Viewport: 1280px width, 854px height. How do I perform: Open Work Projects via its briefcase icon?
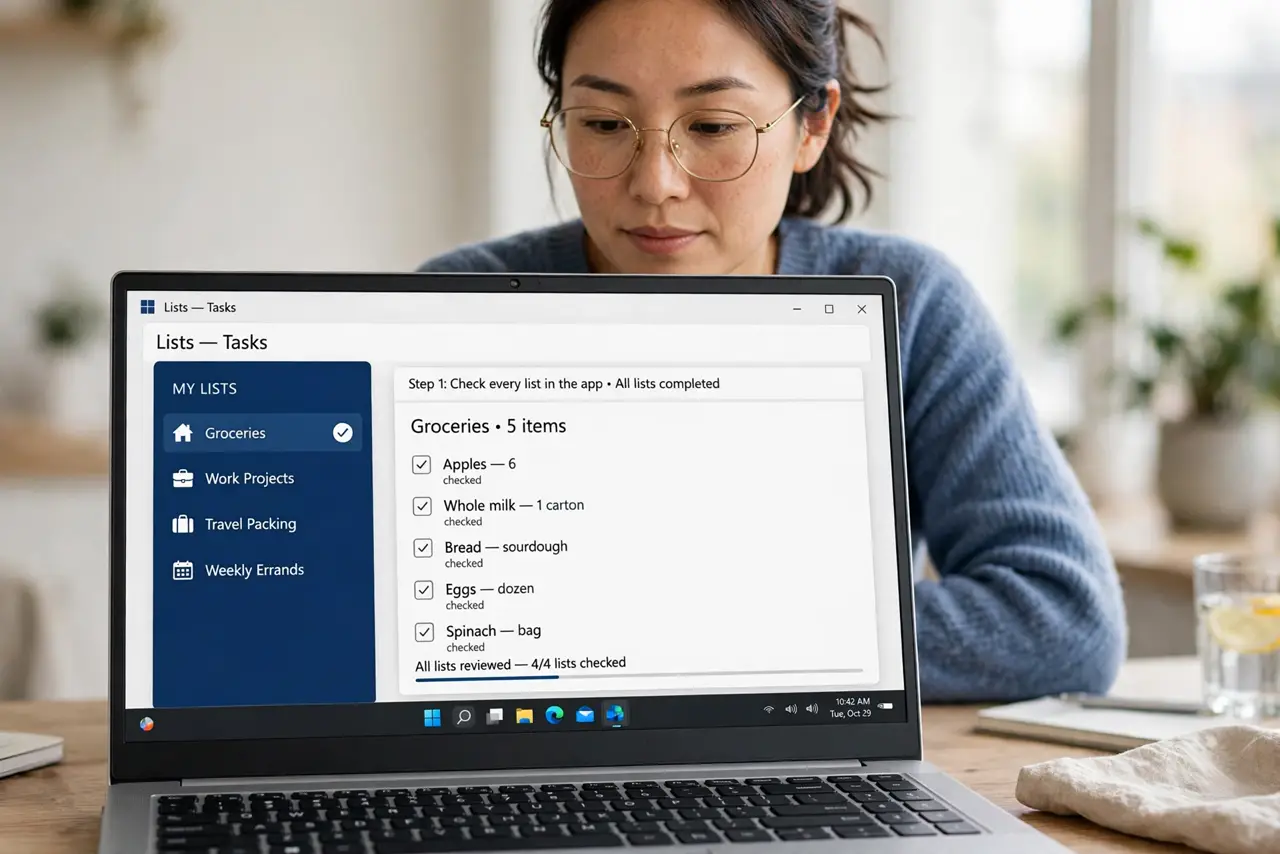pos(183,479)
